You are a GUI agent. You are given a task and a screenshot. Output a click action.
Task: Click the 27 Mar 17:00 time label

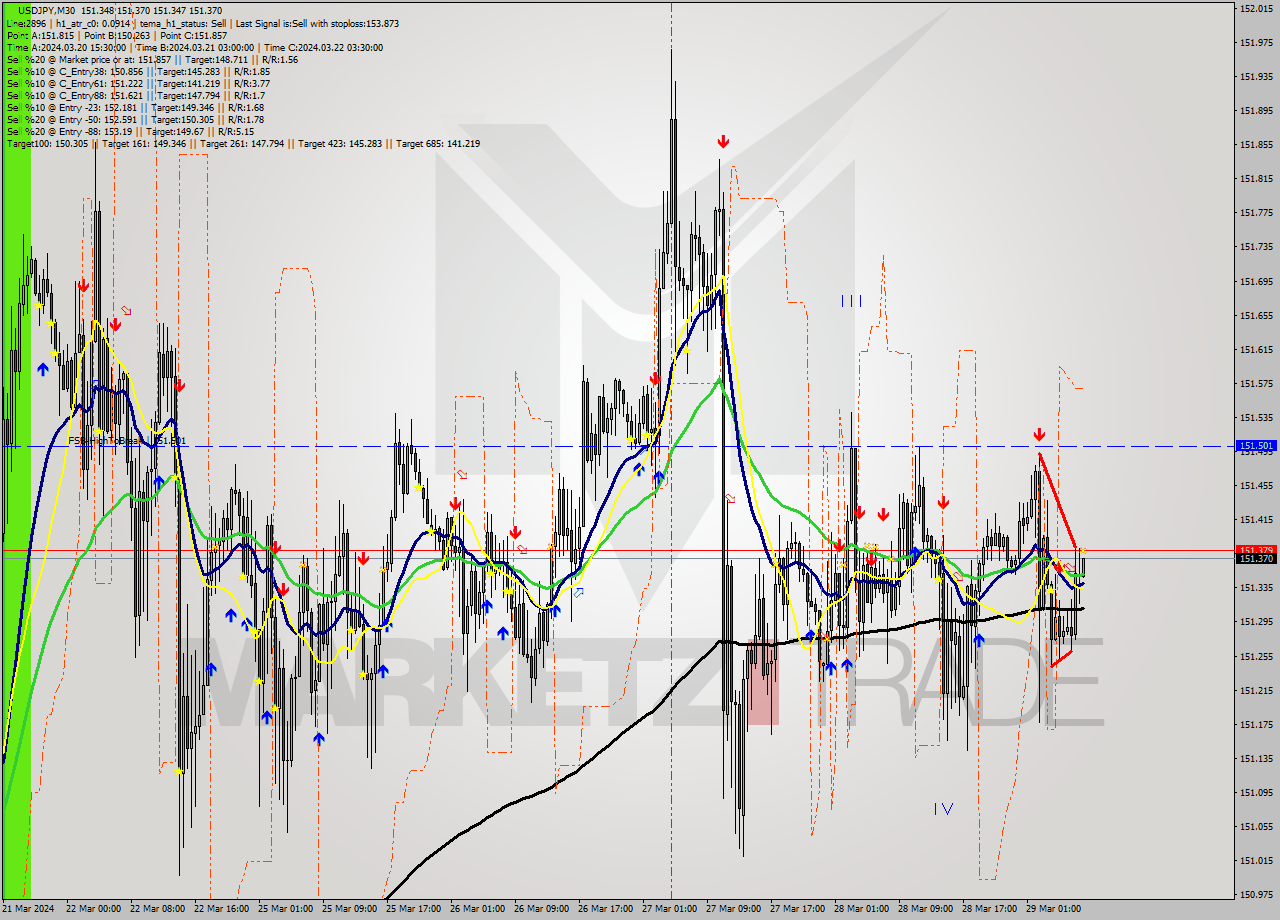tap(797, 909)
